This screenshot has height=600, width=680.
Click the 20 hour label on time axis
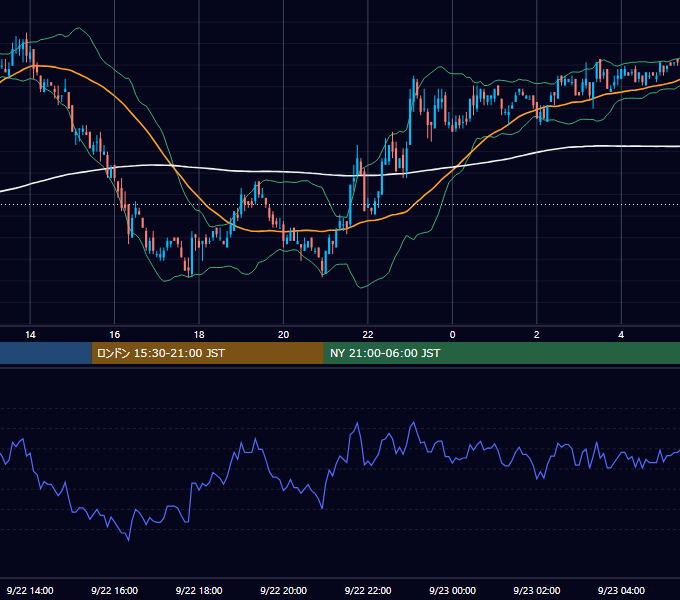coord(283,335)
